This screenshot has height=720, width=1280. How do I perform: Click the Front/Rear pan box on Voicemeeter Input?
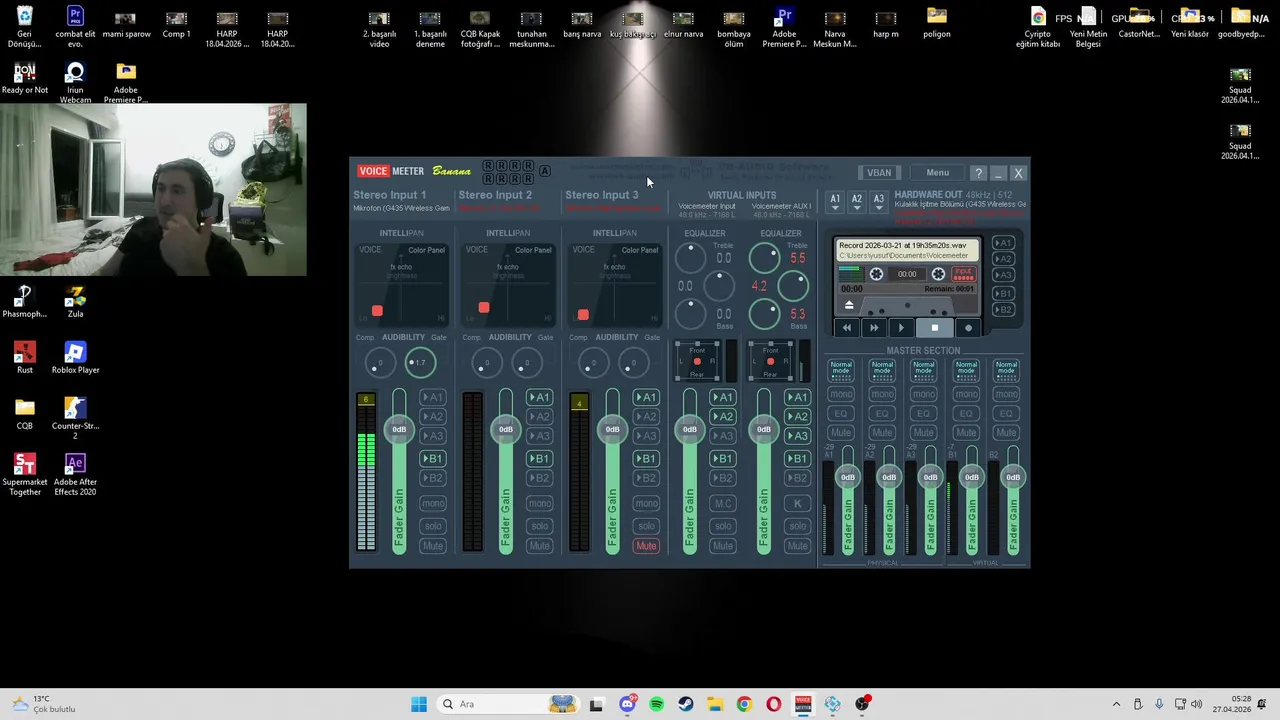697,362
